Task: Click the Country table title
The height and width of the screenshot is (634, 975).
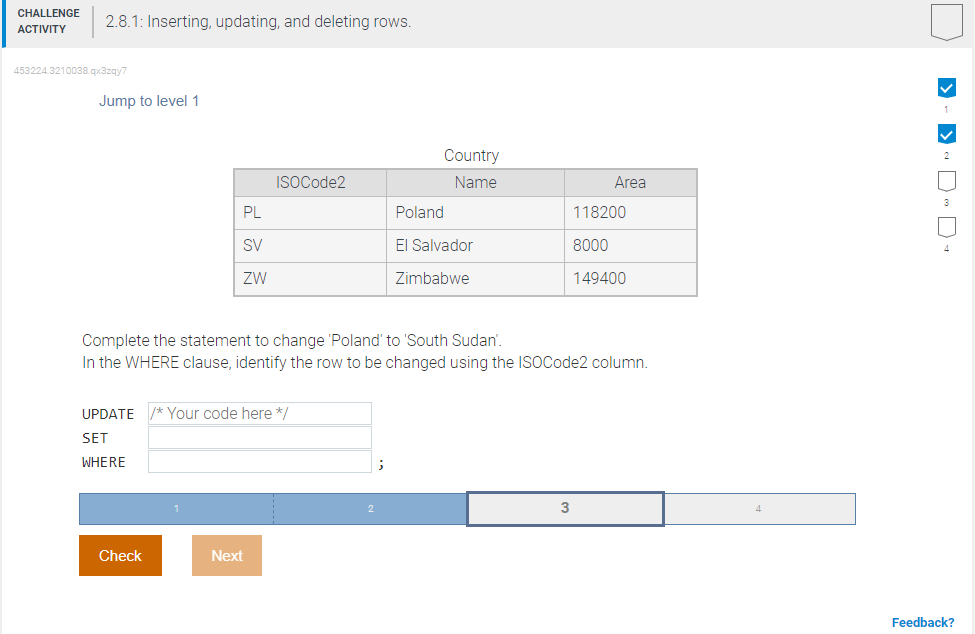Action: coord(471,155)
